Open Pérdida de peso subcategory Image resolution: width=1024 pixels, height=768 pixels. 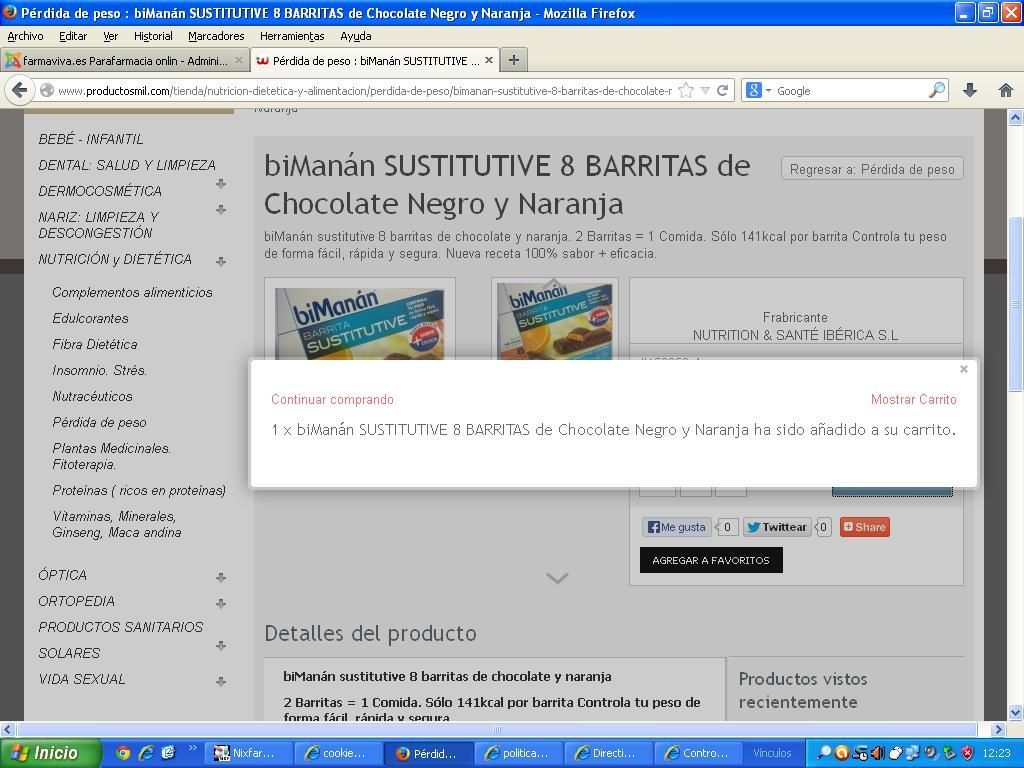point(99,423)
